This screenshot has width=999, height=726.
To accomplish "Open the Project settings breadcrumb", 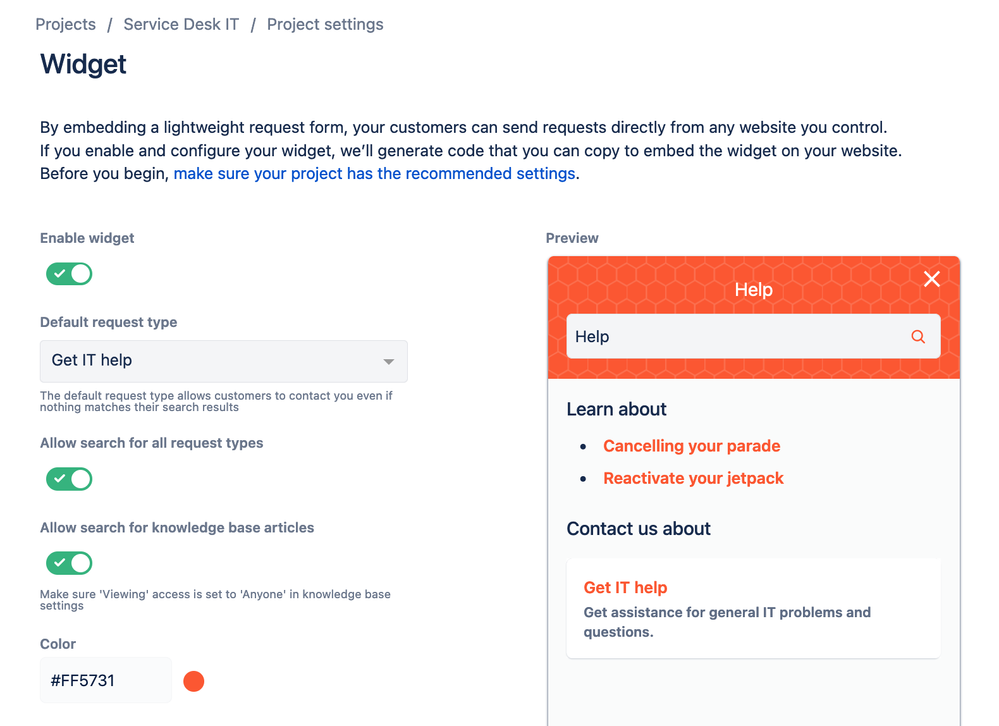I will click(325, 24).
